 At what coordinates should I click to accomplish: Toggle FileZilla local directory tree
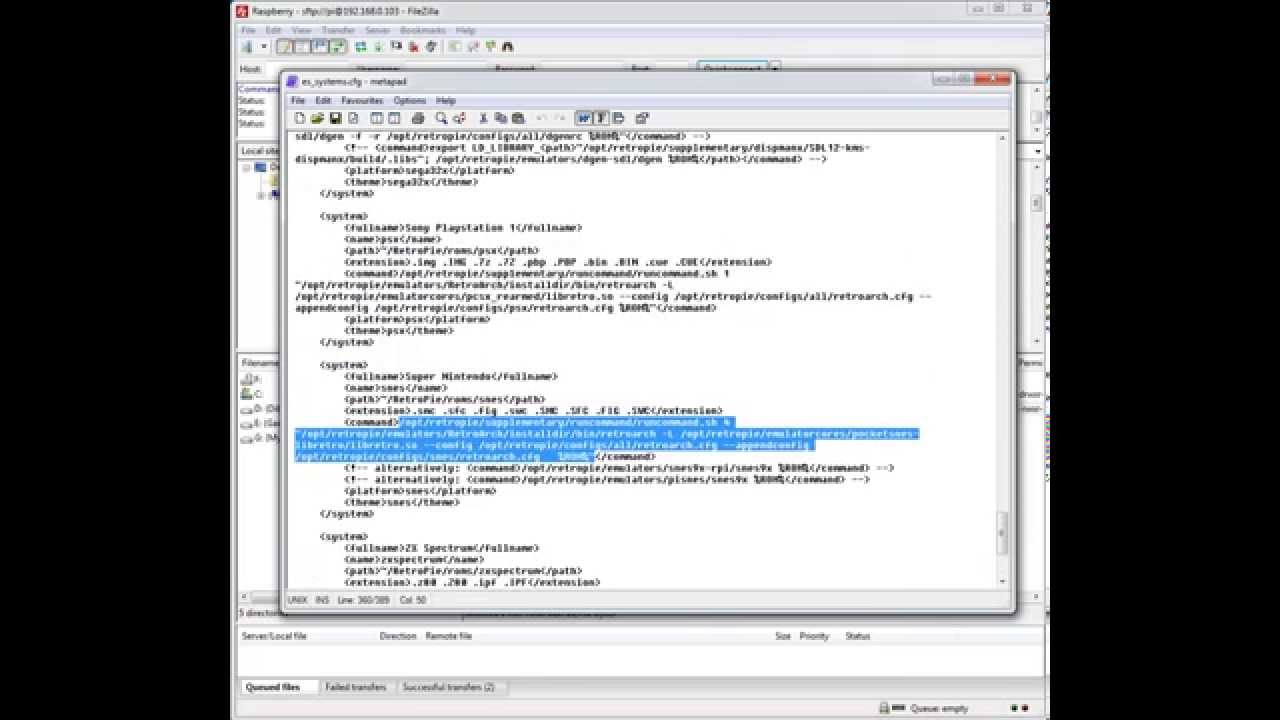tap(300, 47)
